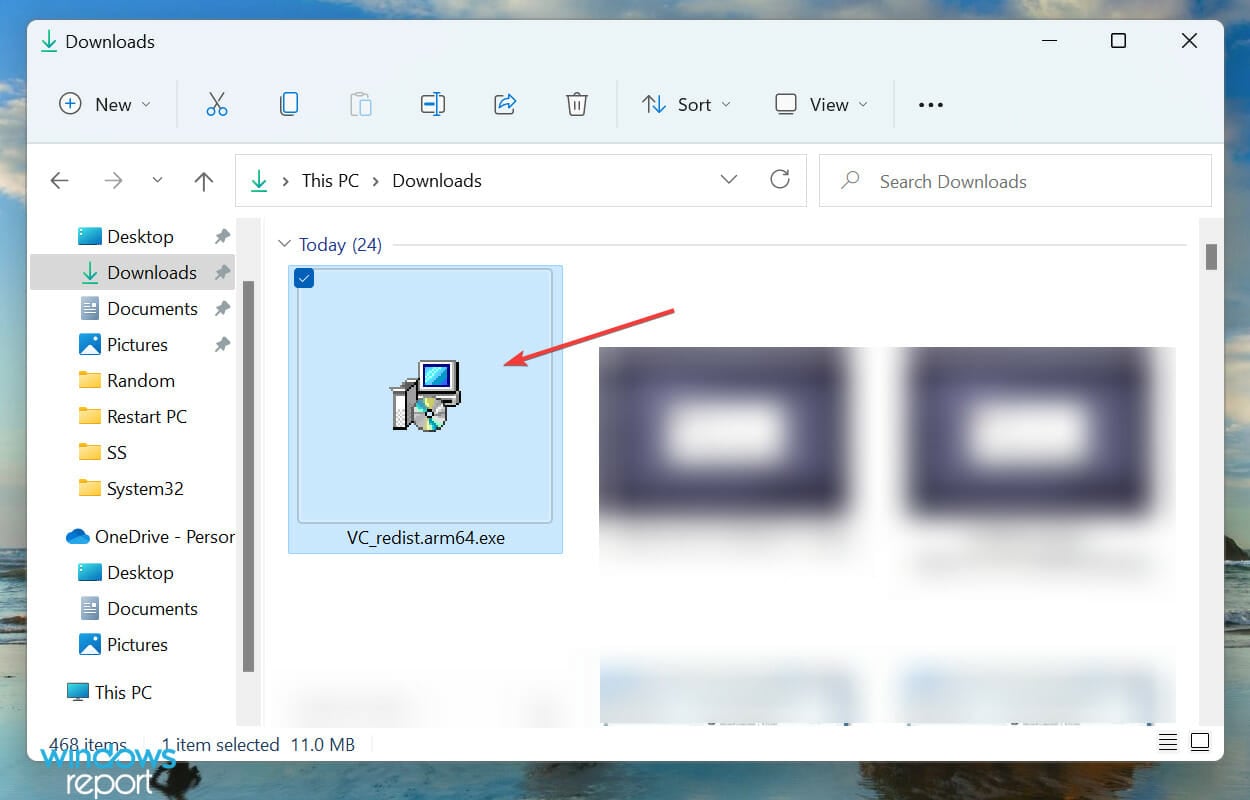Screen dimensions: 1250x800
Task: Click the Today (24) group header
Action: pyautogui.click(x=340, y=244)
